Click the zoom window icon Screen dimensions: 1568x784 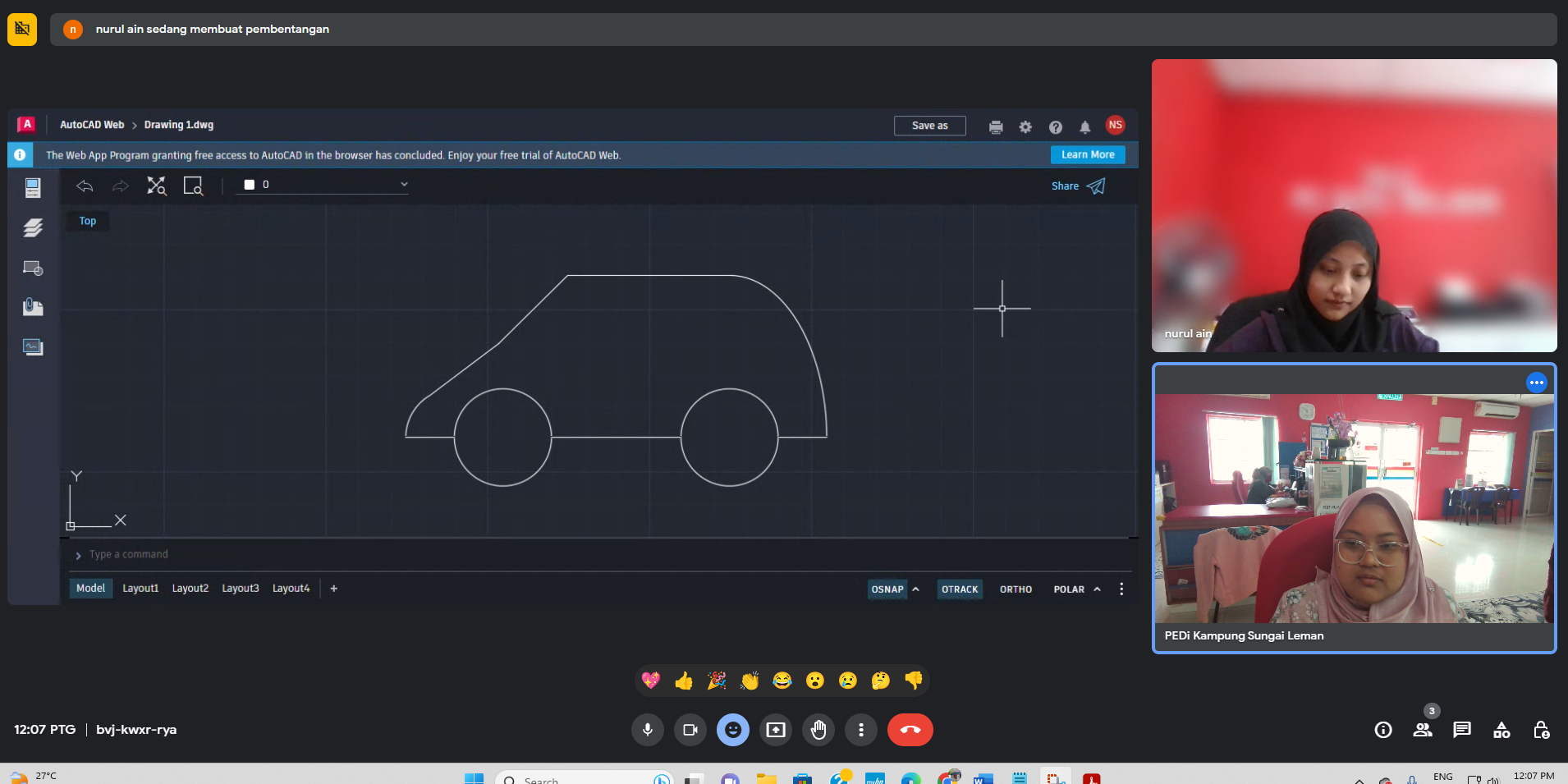[x=193, y=186]
